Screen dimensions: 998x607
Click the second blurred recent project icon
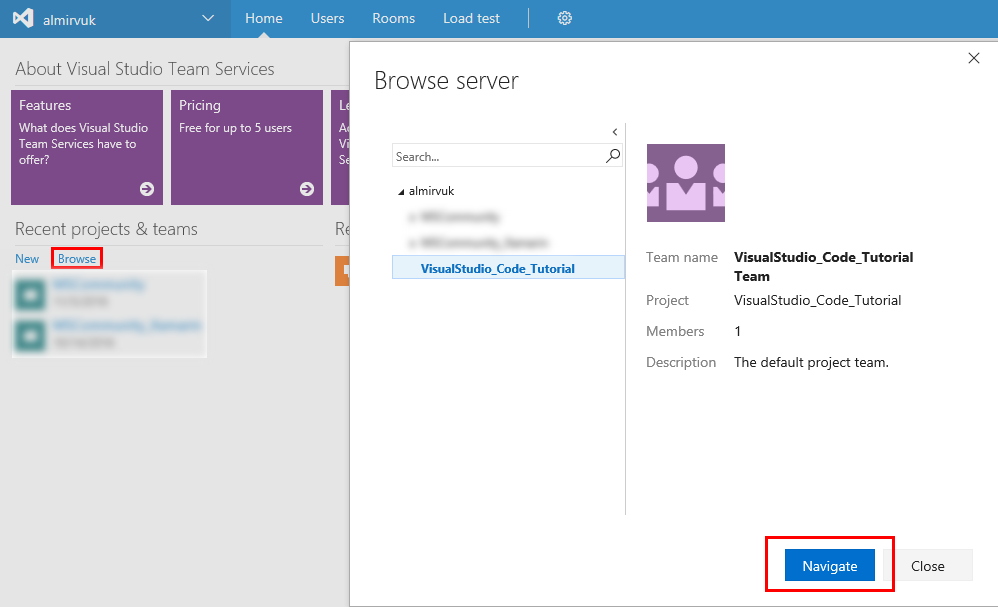(31, 335)
